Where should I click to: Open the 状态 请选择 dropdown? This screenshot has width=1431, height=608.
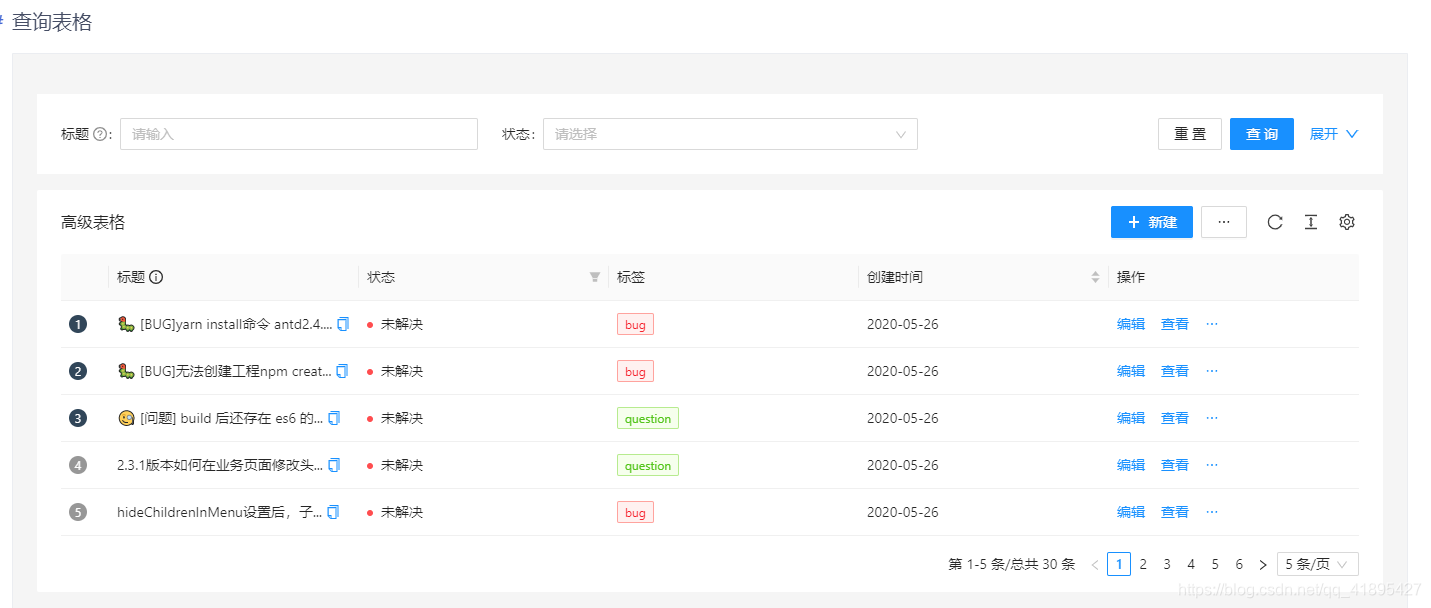[x=730, y=134]
